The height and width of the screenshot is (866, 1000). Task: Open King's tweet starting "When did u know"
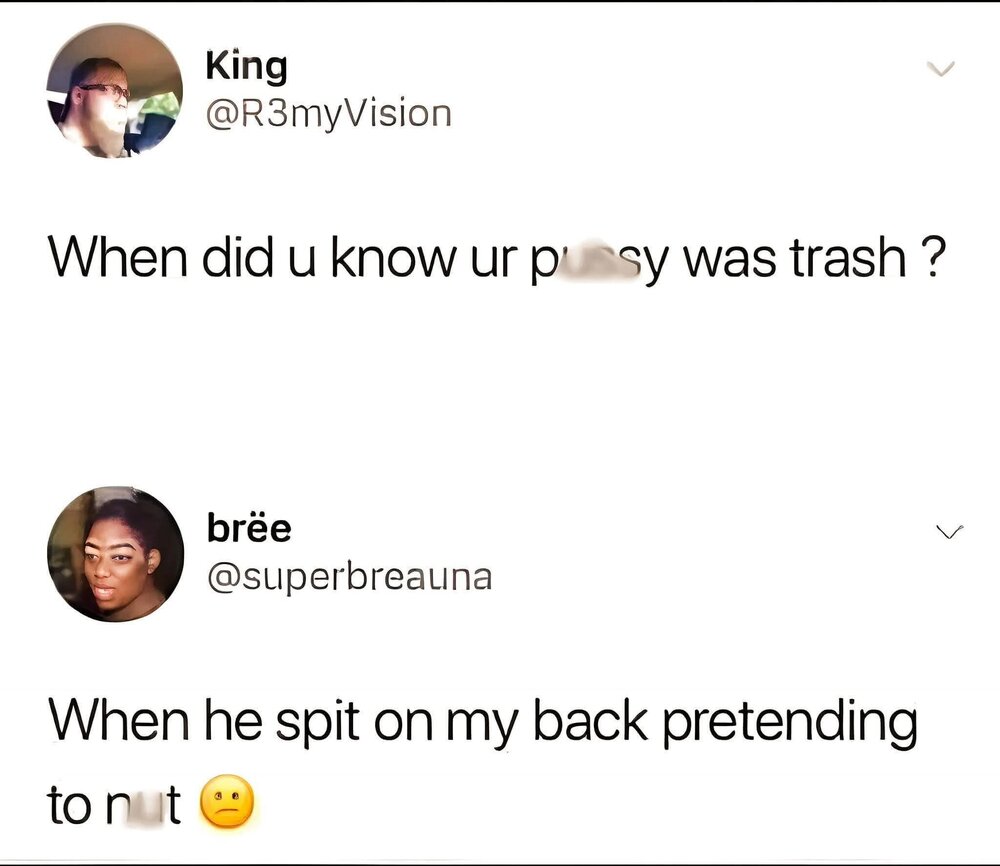pos(497,260)
